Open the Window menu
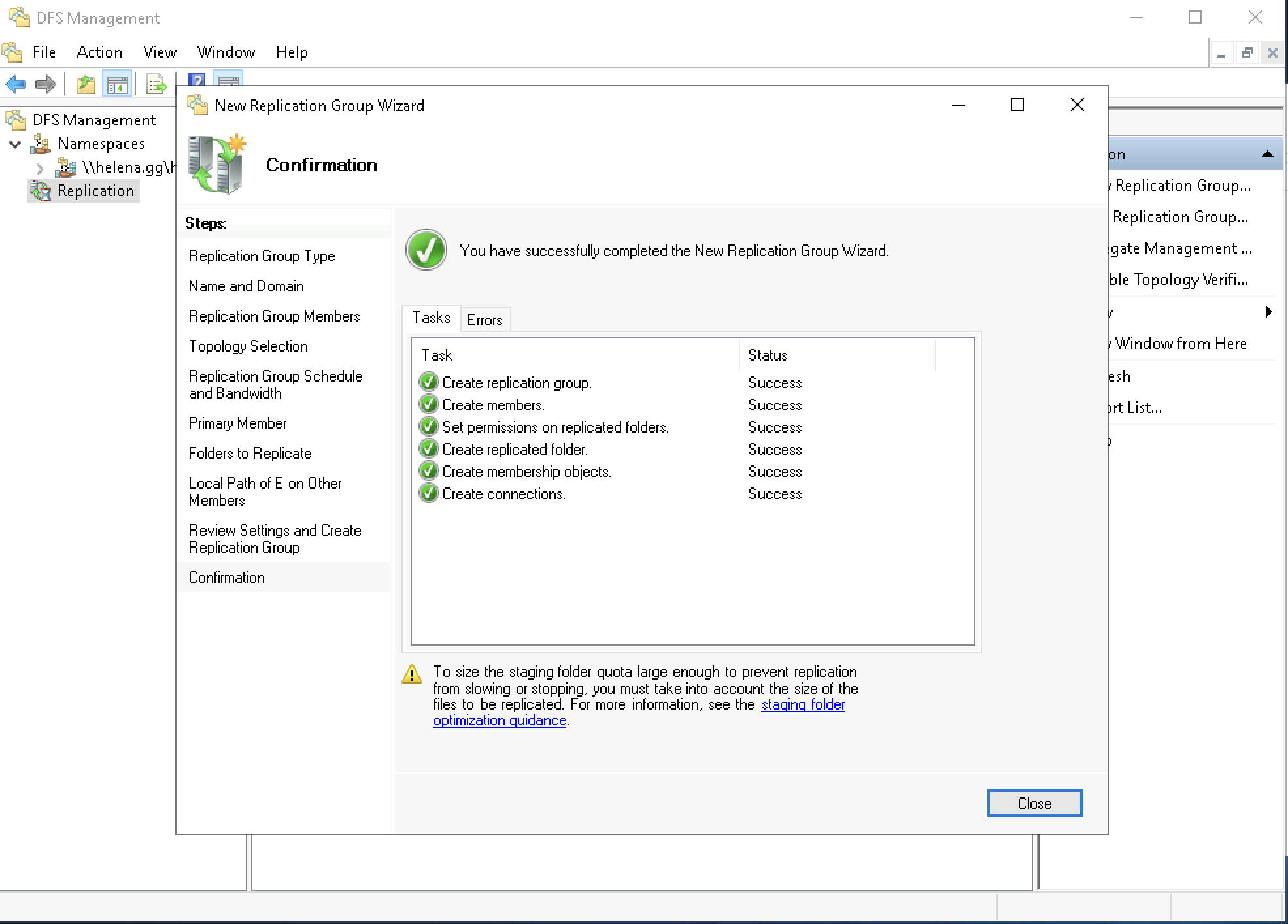Viewport: 1288px width, 924px height. click(226, 52)
